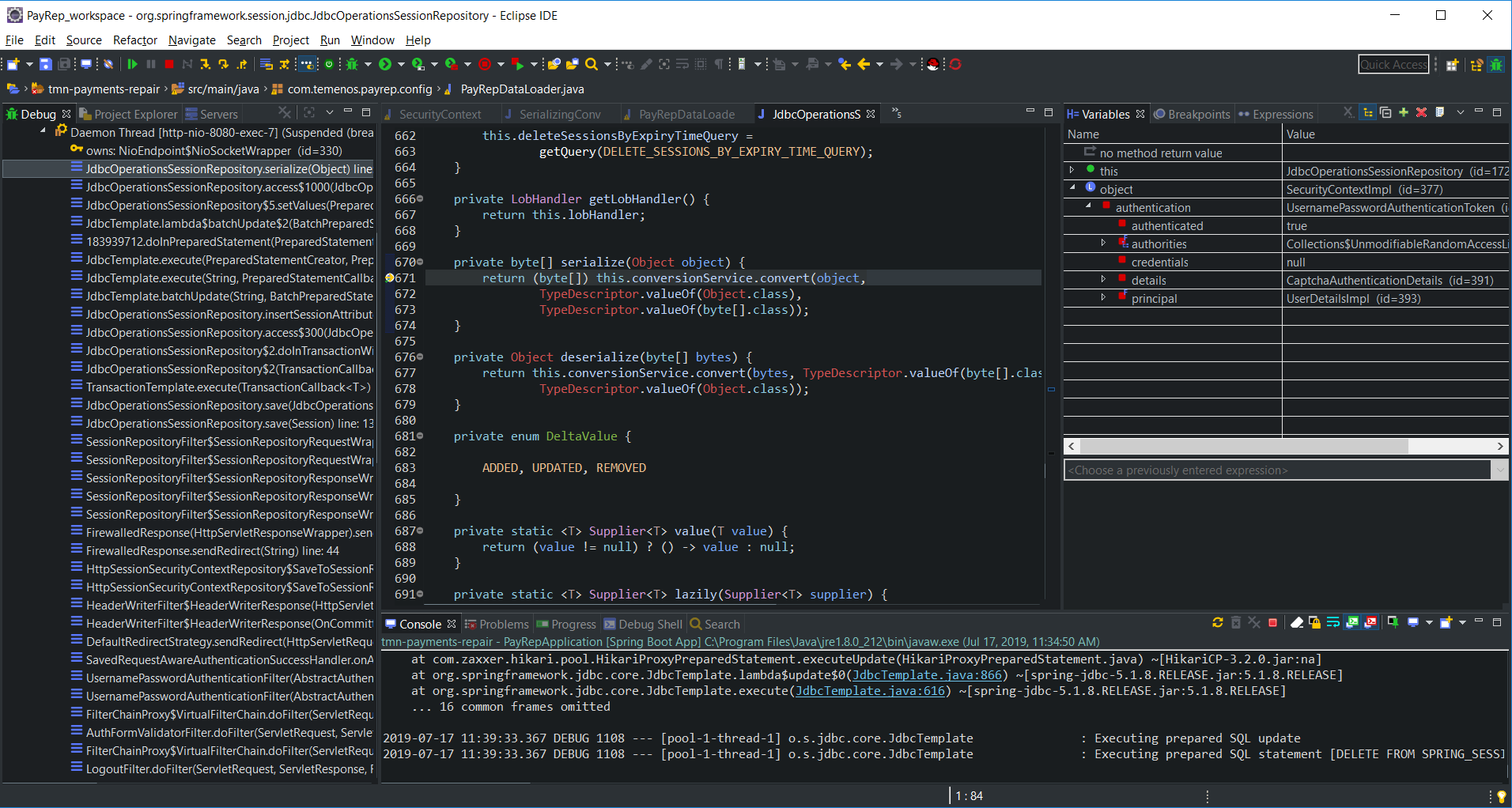Toggle Word Wrap in Console toolbar

click(x=1333, y=623)
